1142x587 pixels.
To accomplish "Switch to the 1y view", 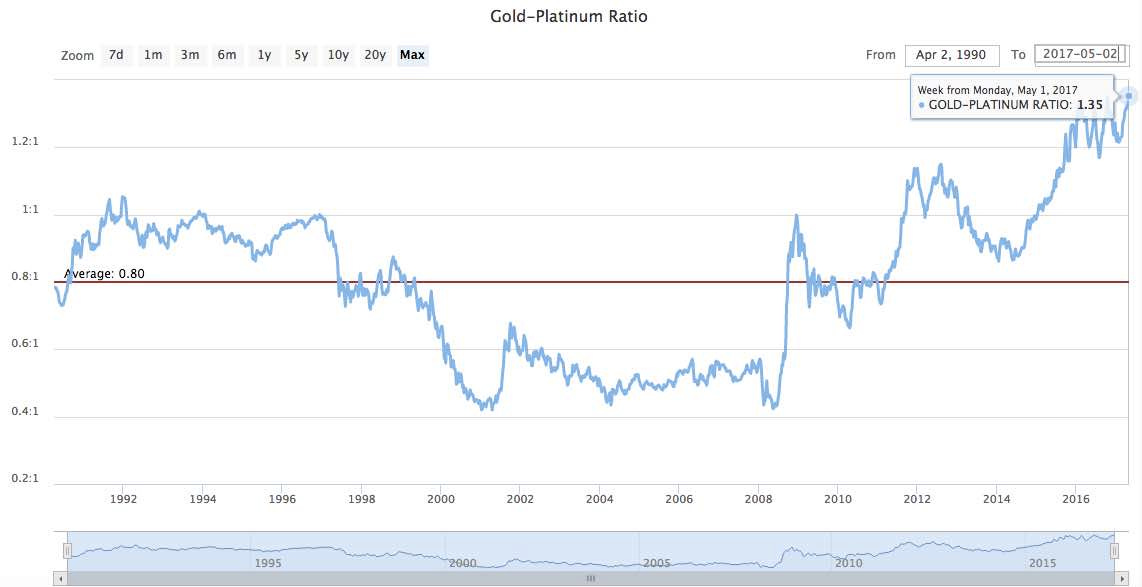I will (x=263, y=55).
